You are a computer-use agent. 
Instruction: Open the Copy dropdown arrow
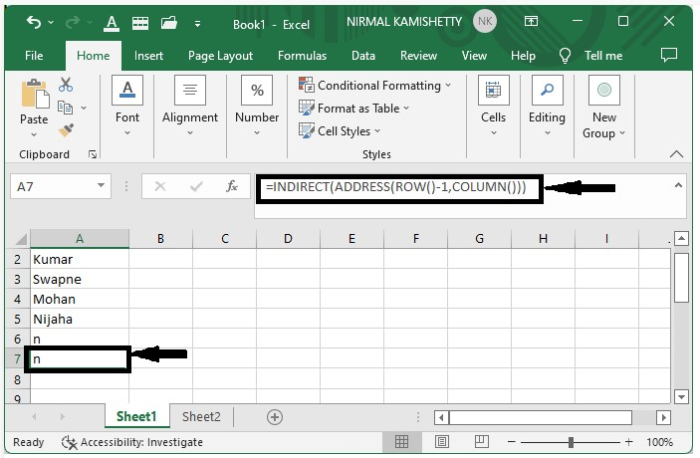[83, 108]
